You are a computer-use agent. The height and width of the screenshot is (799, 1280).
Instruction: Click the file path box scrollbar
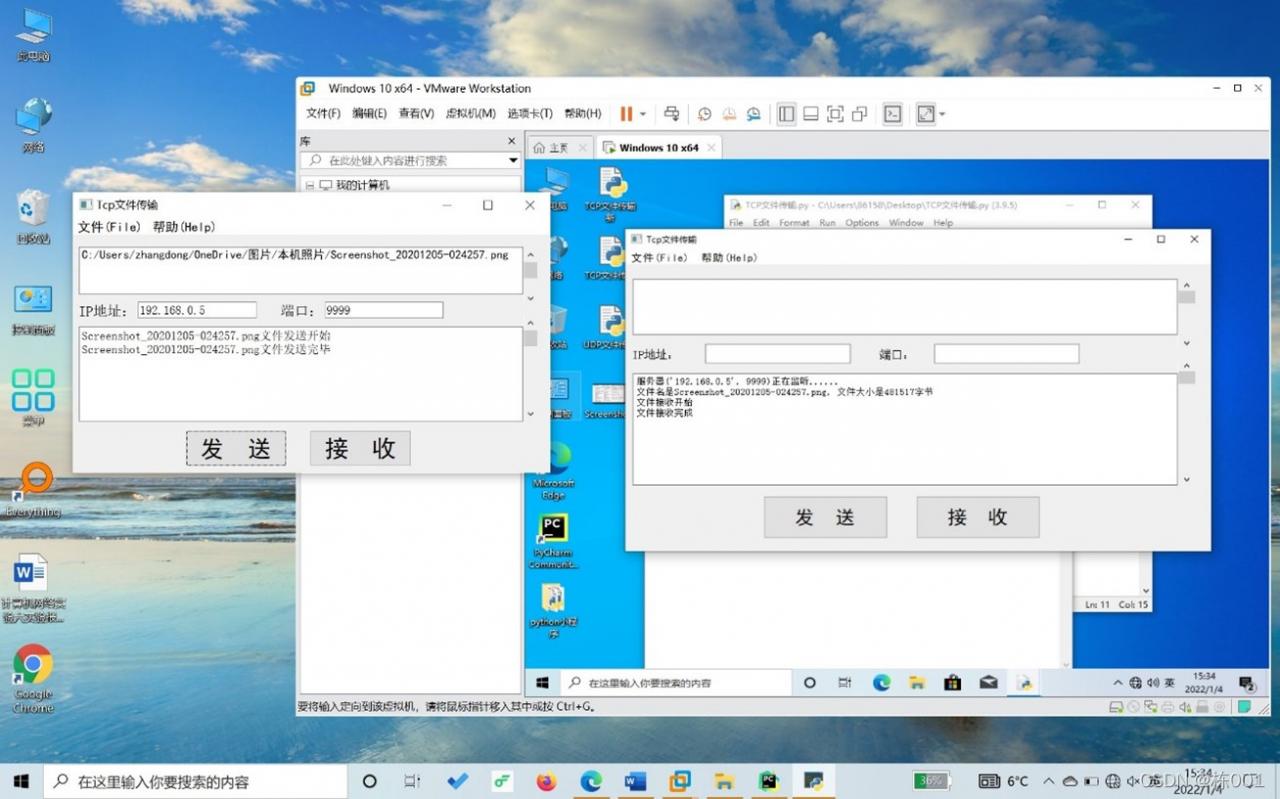tap(530, 270)
